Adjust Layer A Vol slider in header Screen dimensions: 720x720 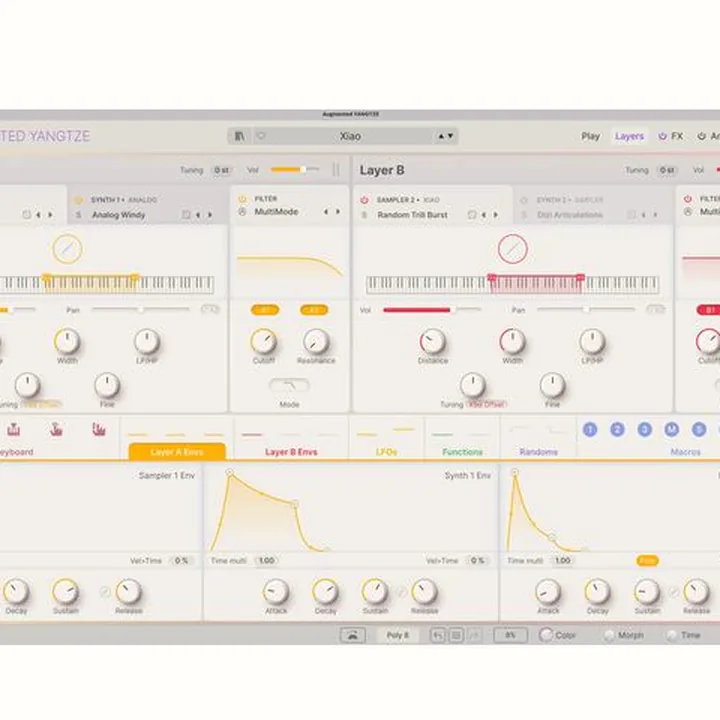(x=294, y=169)
